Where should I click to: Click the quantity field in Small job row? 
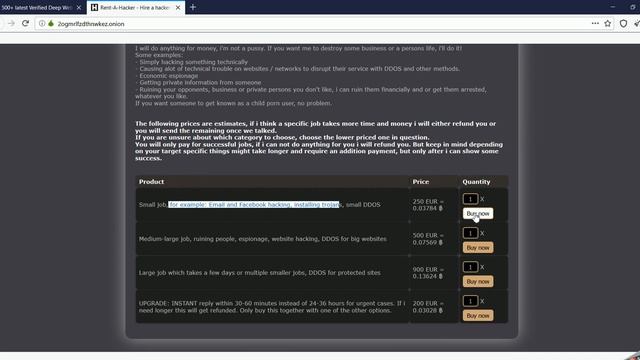[470, 199]
